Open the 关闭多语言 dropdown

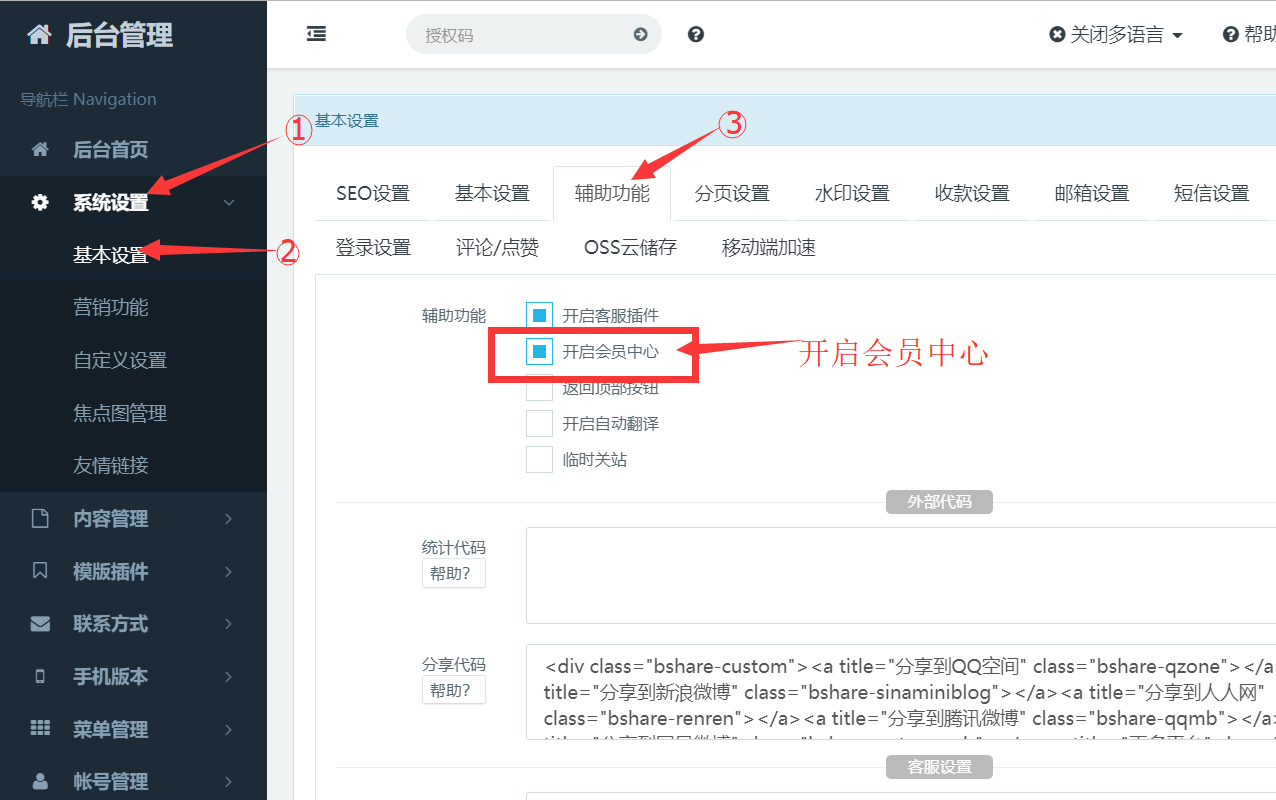coord(1116,35)
